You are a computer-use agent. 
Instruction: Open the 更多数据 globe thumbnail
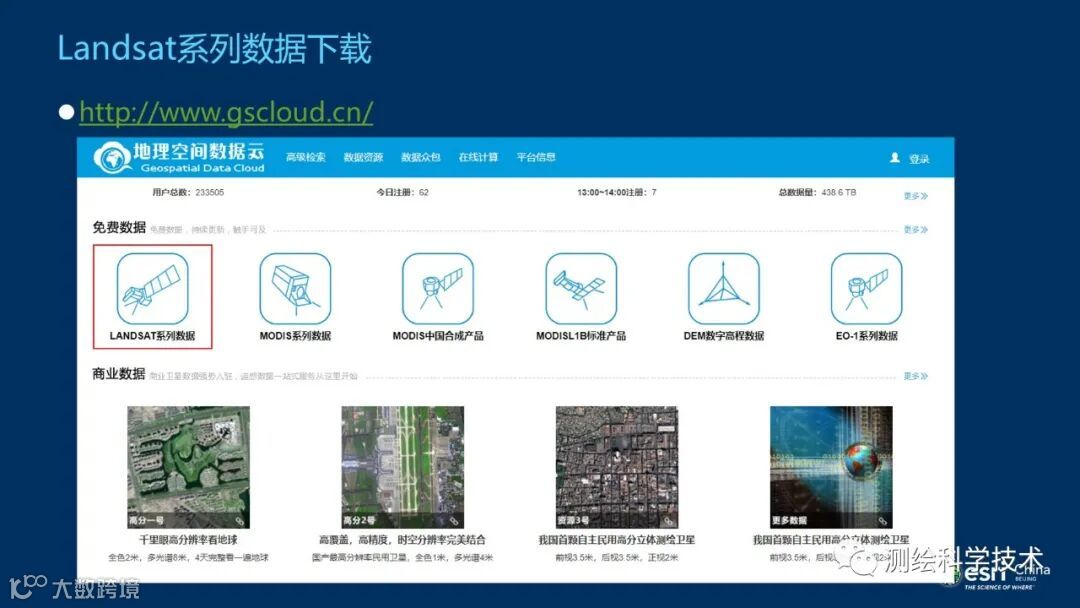(831, 467)
